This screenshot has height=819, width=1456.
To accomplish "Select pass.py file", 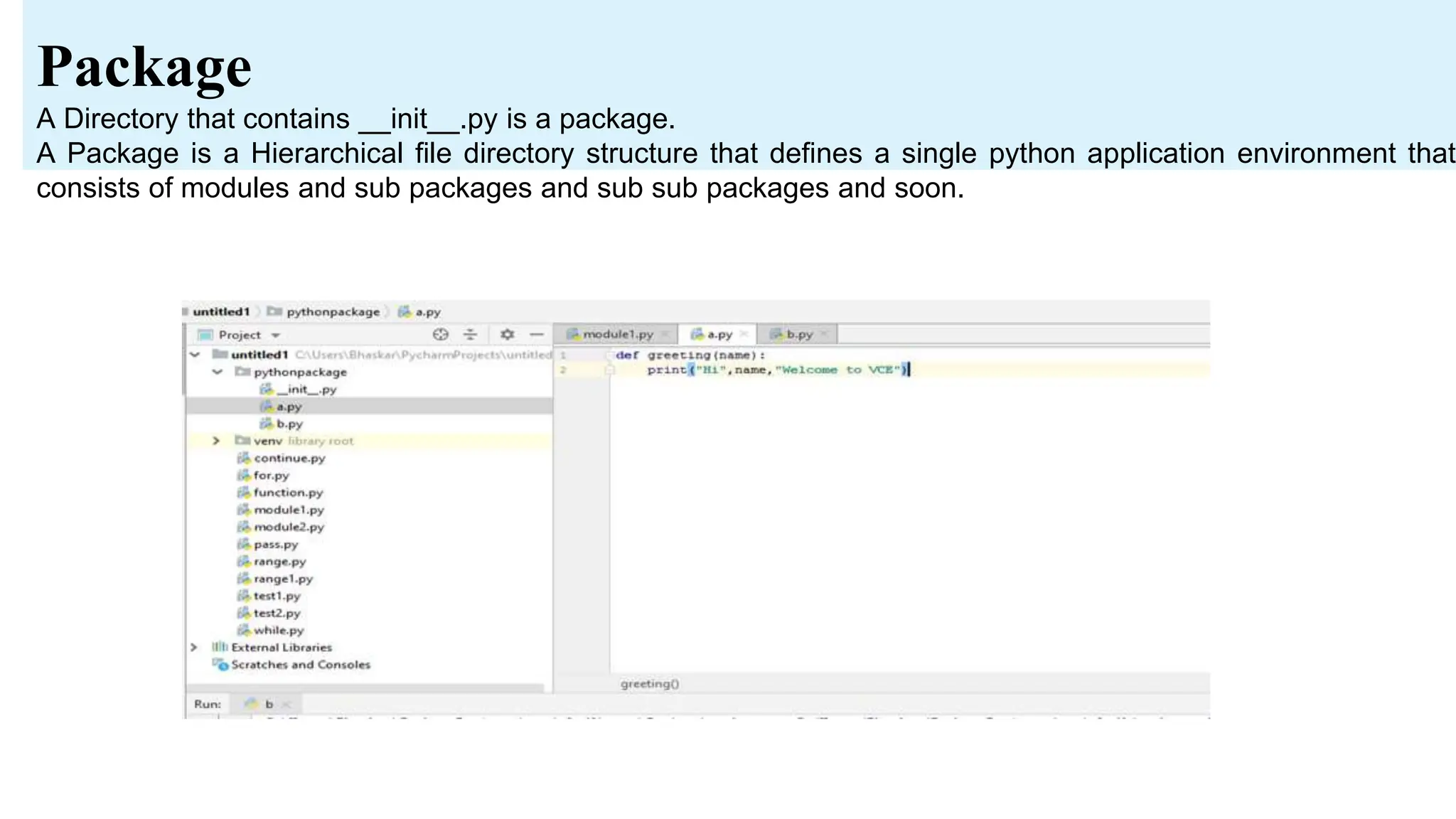I will 276,545.
